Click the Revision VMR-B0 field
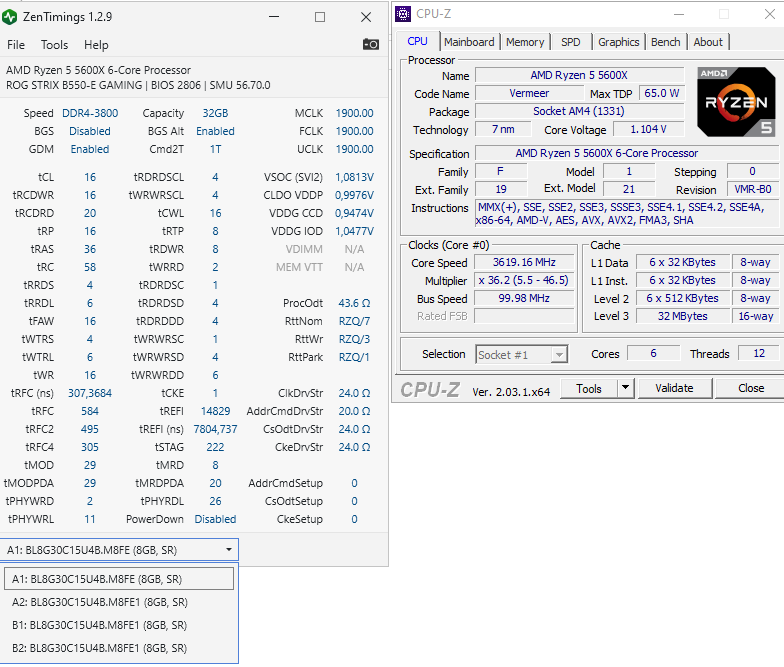 [x=752, y=189]
